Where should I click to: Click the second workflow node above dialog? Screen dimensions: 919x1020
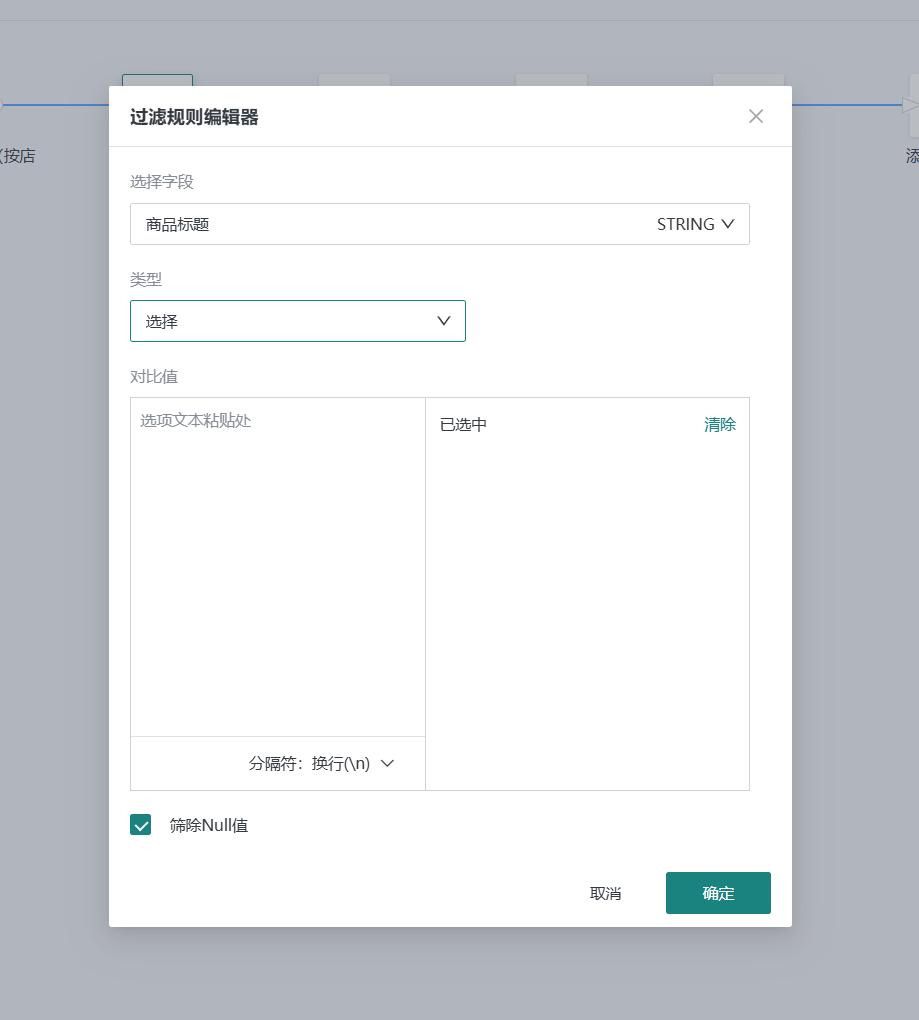(x=354, y=80)
